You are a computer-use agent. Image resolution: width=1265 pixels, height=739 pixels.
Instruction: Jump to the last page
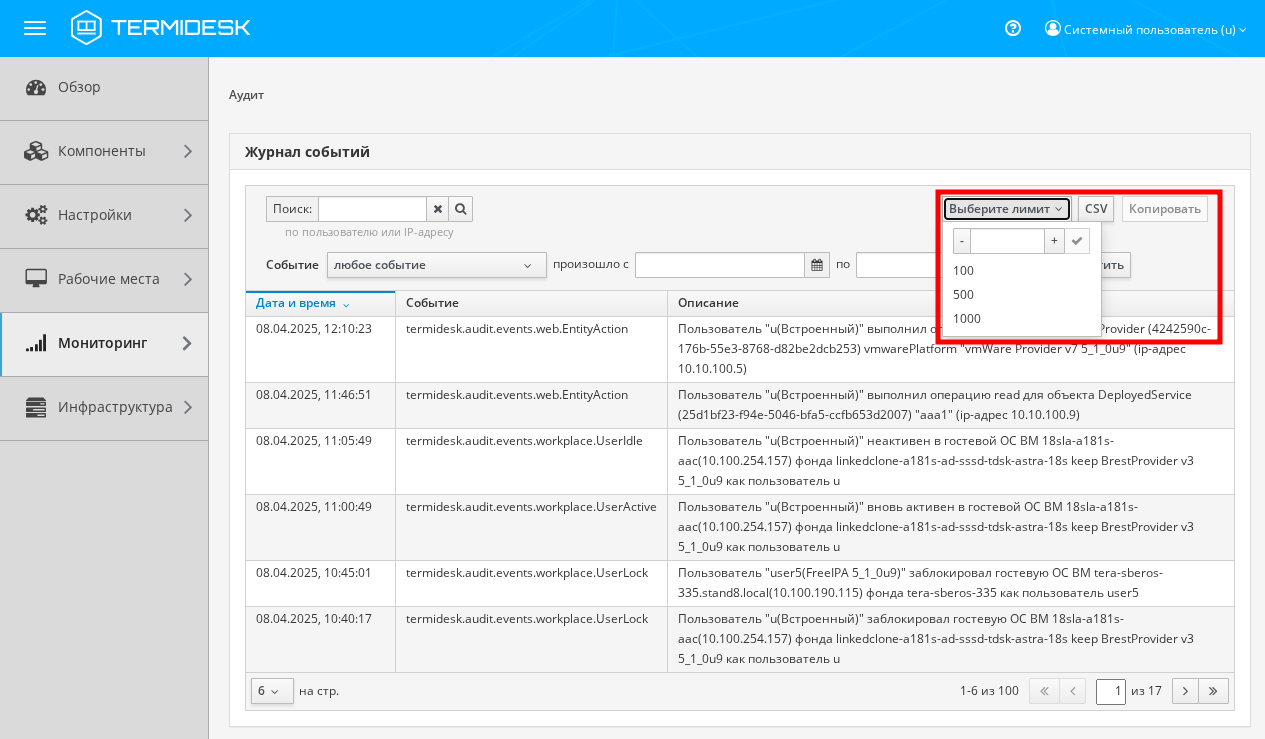1214,691
